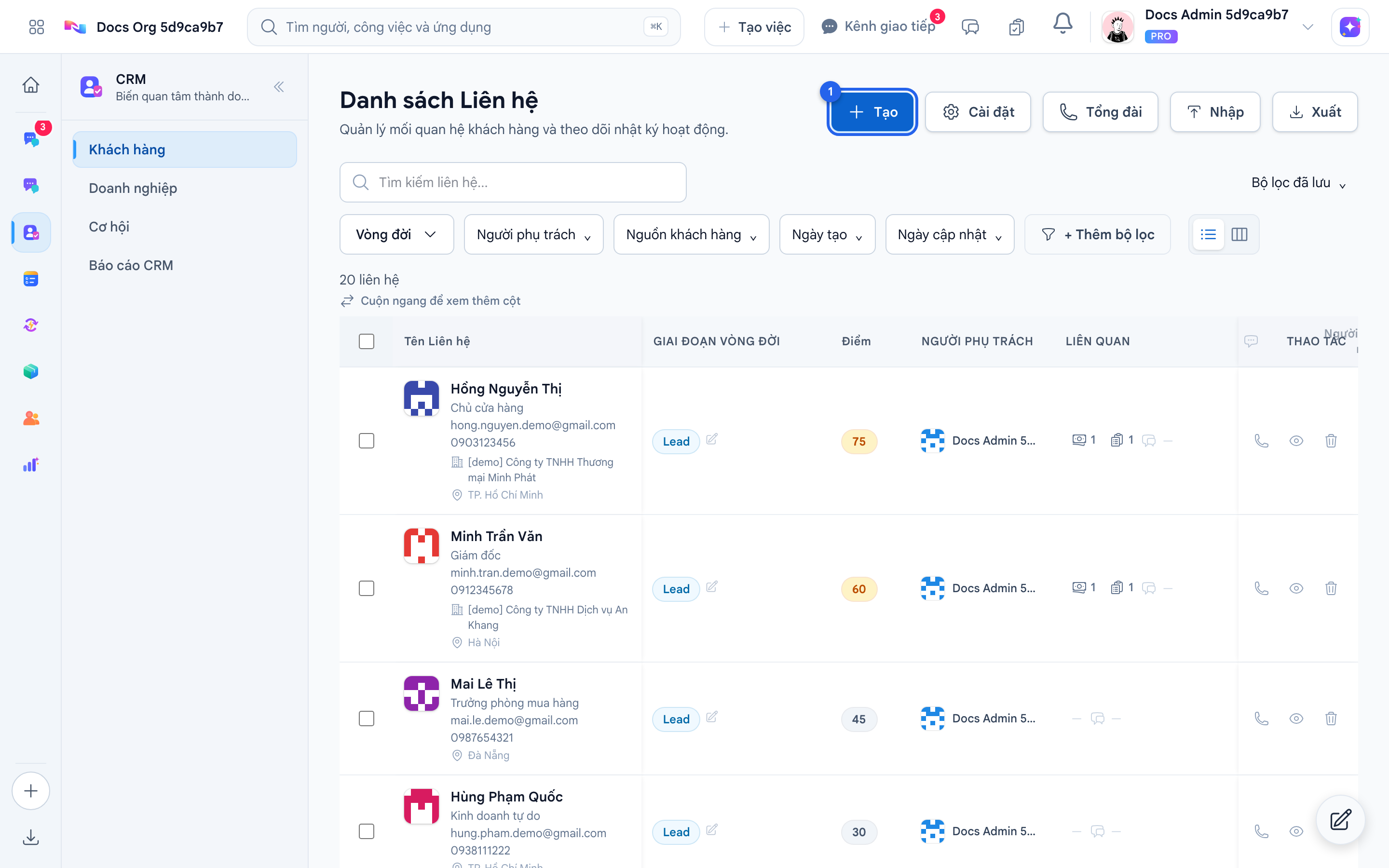Viewport: 1389px width, 868px height.
Task: Focus the global search bar at top
Action: [464, 27]
